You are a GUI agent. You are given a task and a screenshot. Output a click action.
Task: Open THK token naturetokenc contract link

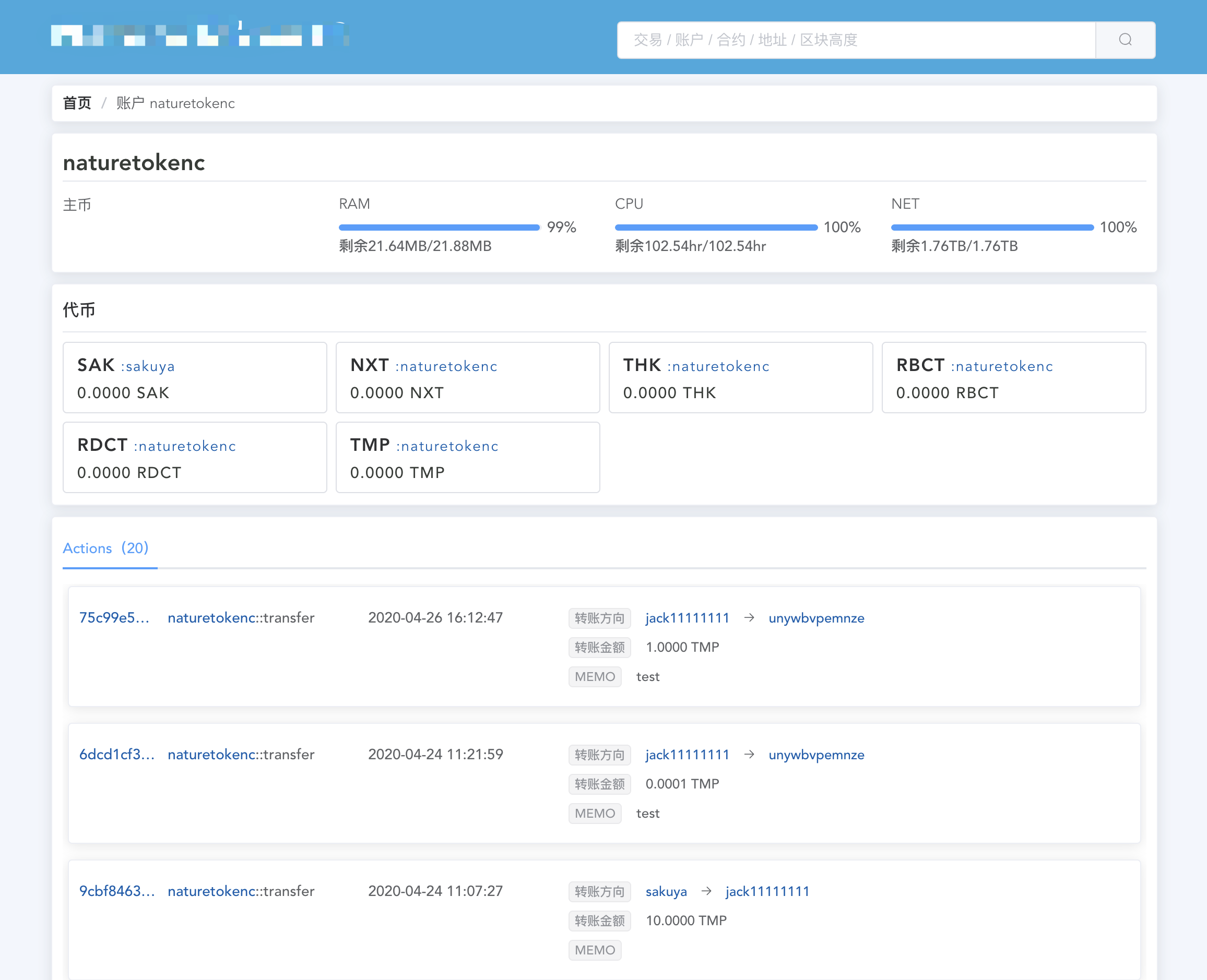click(x=718, y=366)
